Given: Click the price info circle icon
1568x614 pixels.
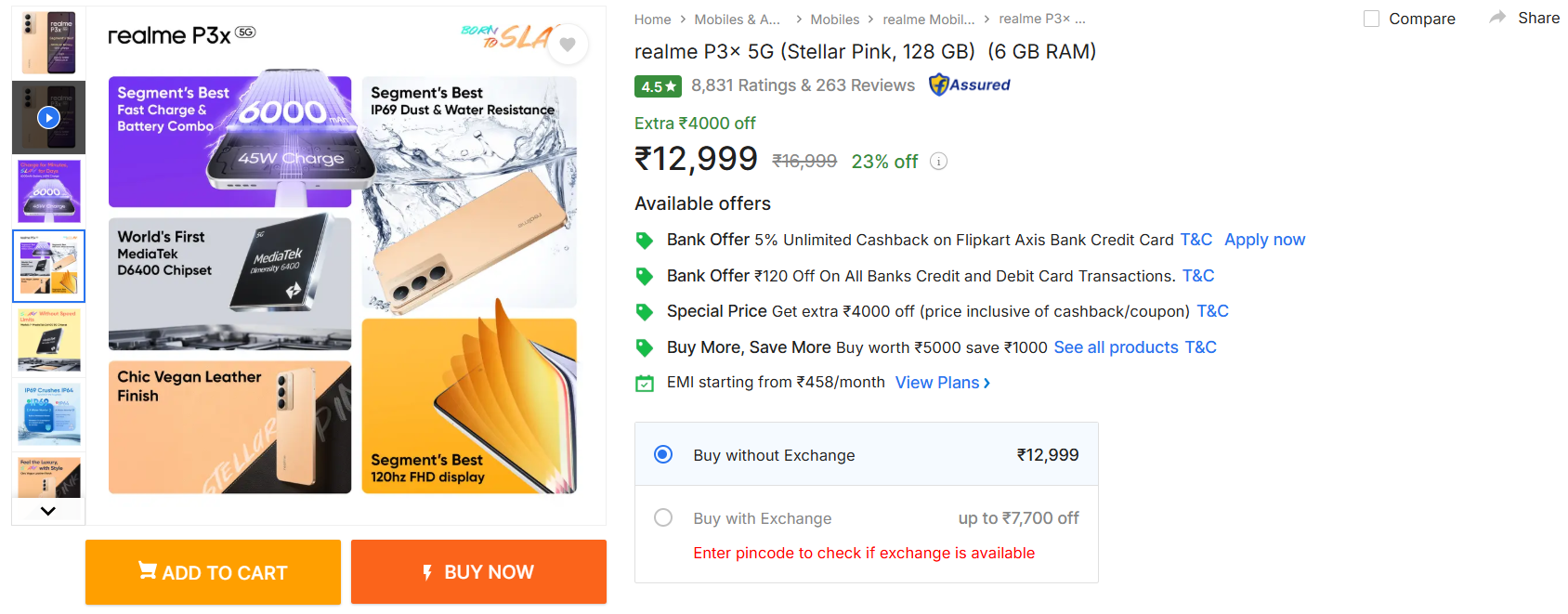Looking at the screenshot, I should tap(939, 162).
